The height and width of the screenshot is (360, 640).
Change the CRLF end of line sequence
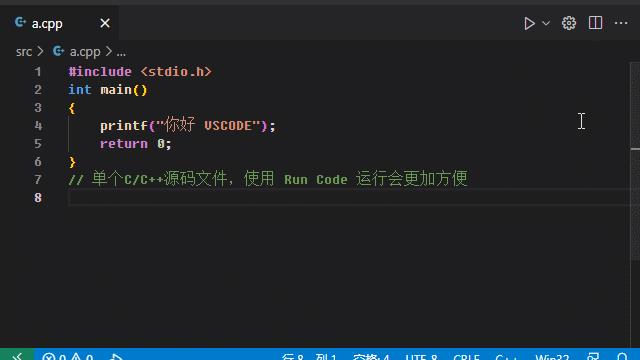click(x=467, y=356)
